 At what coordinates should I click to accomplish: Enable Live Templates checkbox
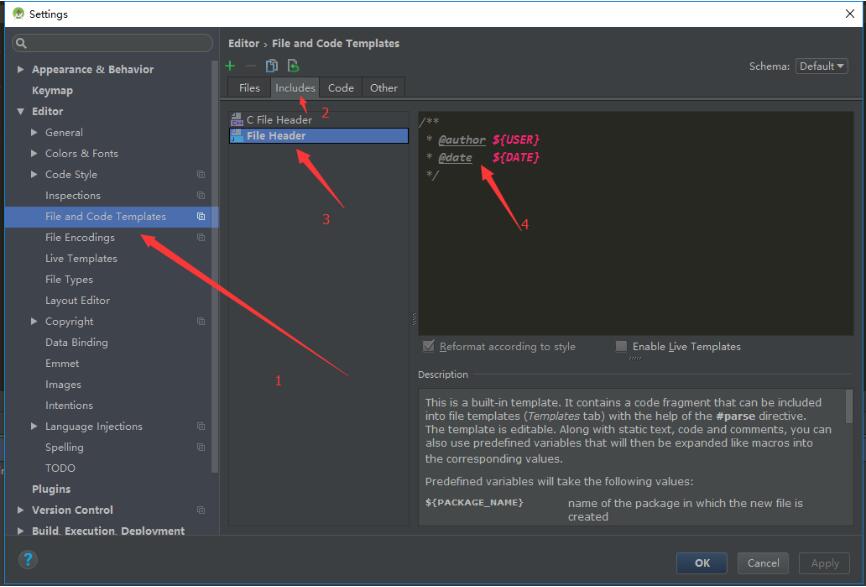[622, 346]
